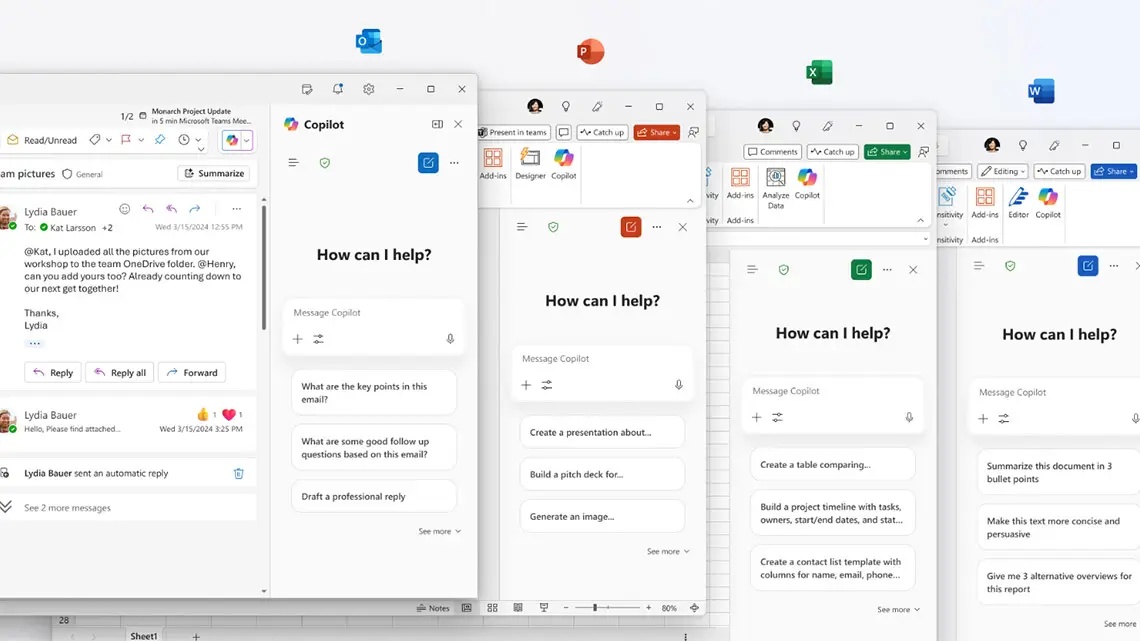This screenshot has height=641, width=1140.
Task: Open Designer in the PowerPoint ribbon
Action: point(530,164)
